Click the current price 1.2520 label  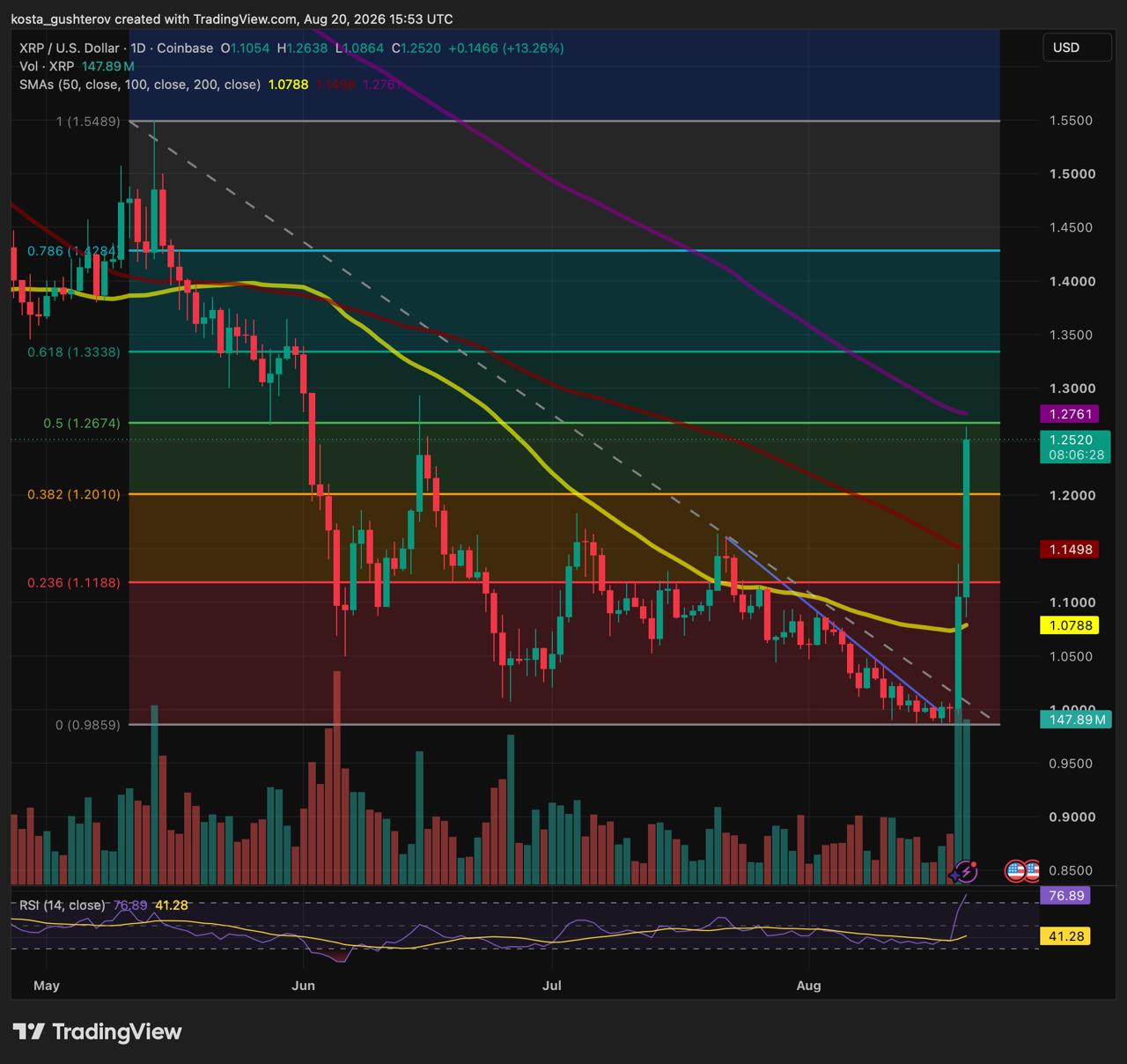pos(1070,440)
